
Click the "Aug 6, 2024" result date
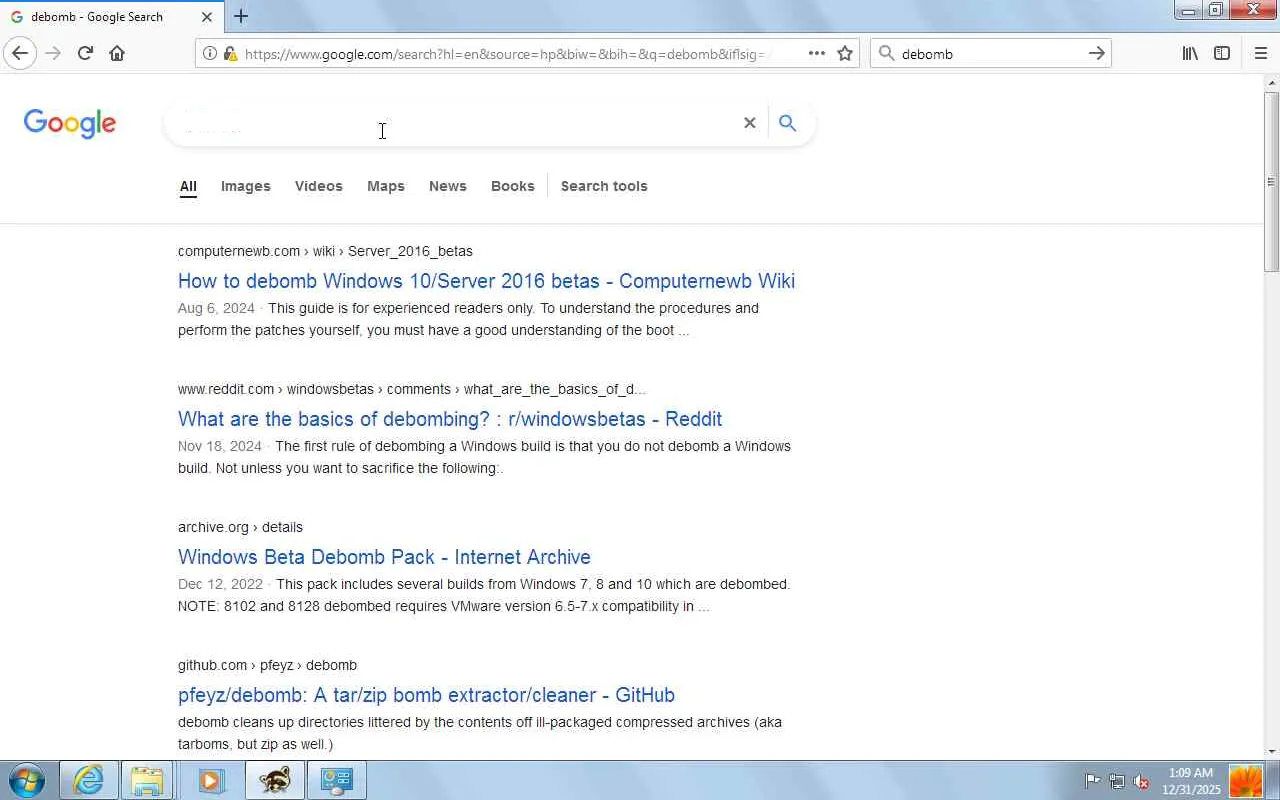(216, 308)
